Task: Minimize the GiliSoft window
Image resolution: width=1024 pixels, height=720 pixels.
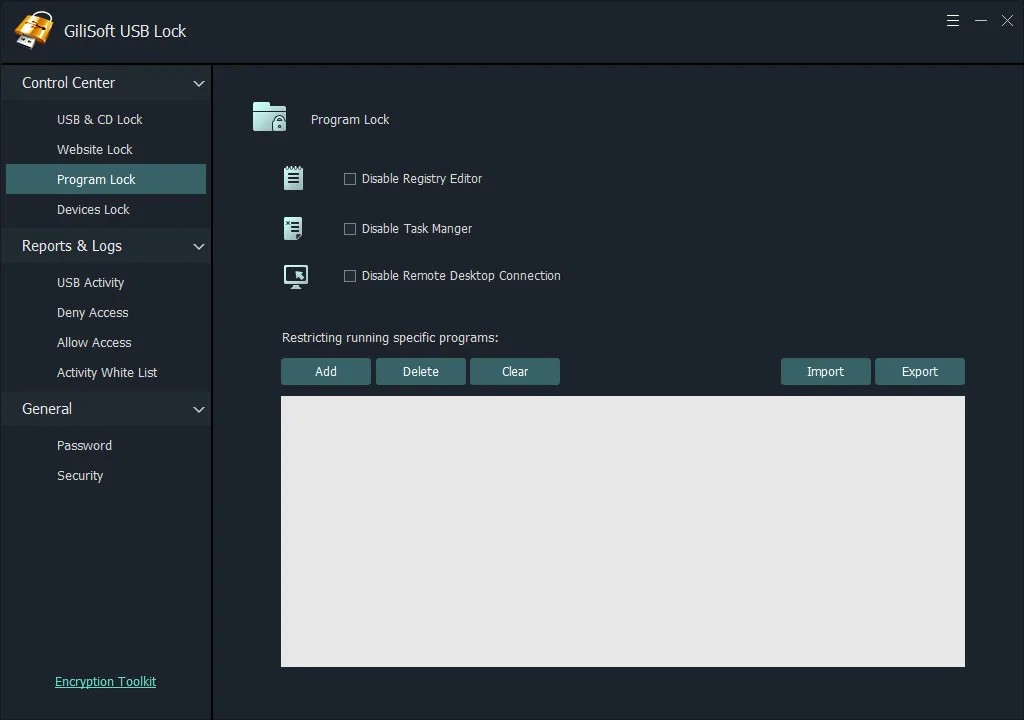Action: coord(981,21)
